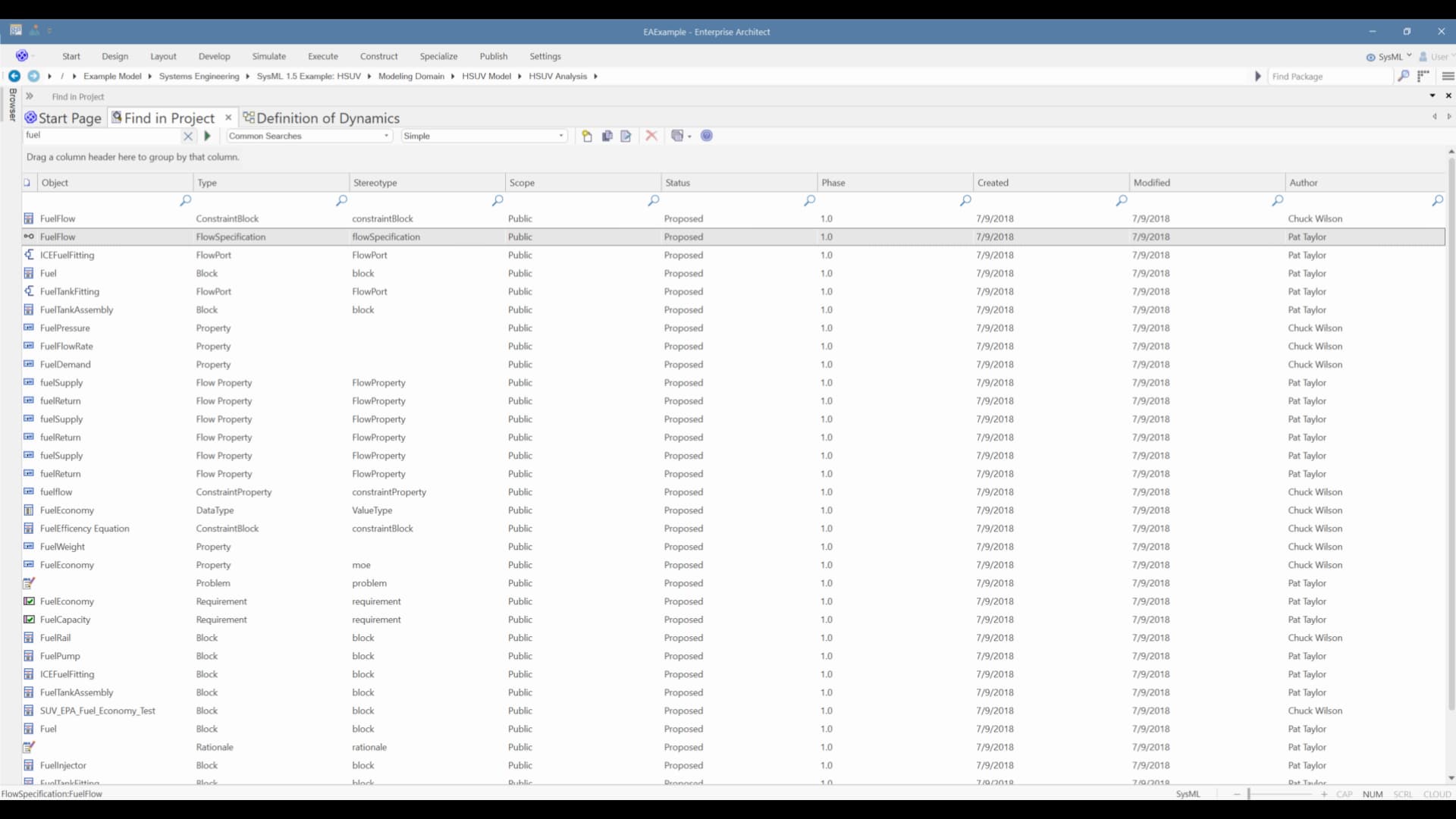Screen dimensions: 1456x819
Task: Click the arrow button left of the Find Package field
Action: point(1258,76)
